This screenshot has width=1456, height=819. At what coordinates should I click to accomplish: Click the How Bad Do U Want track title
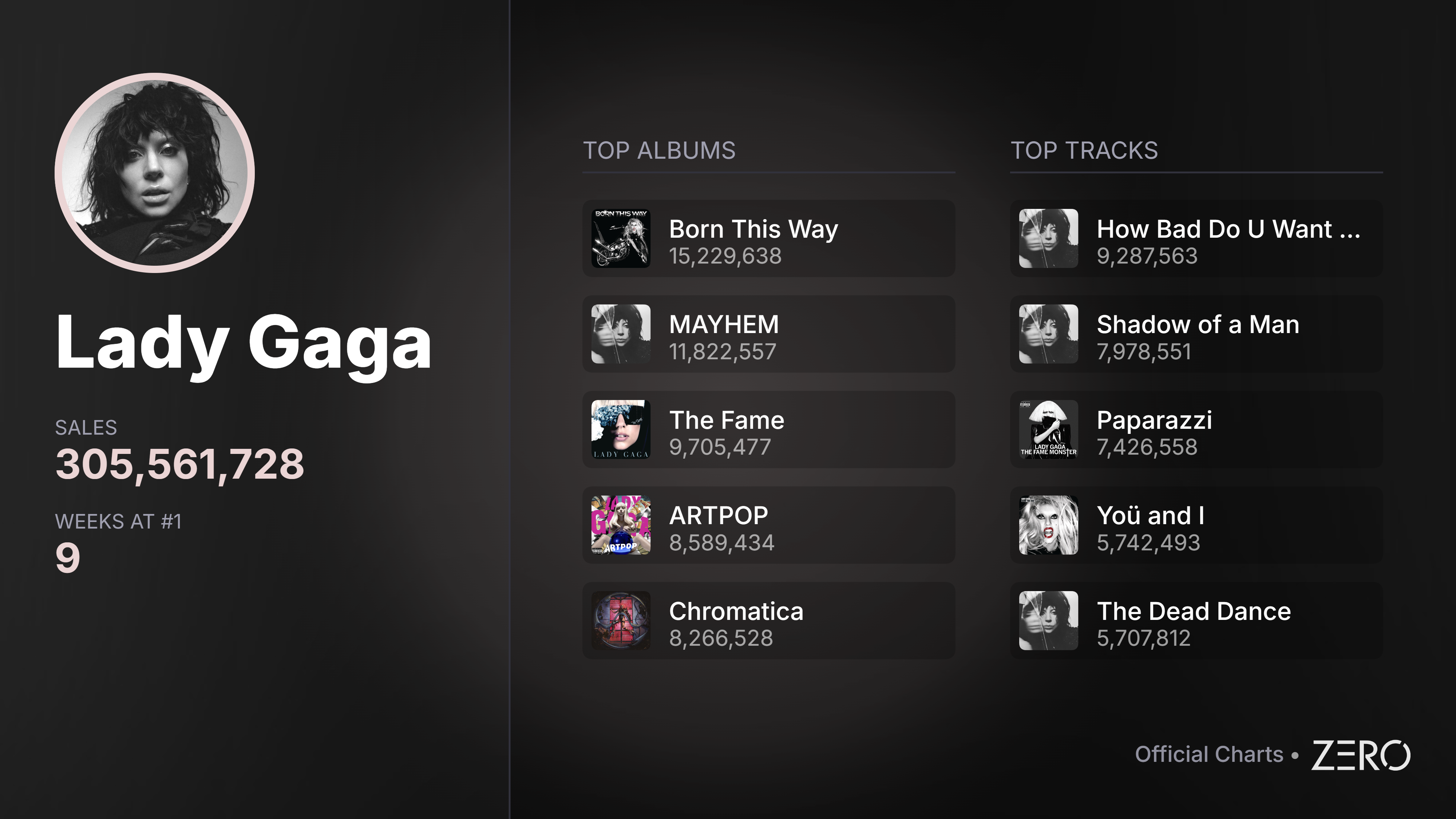[x=1228, y=229]
